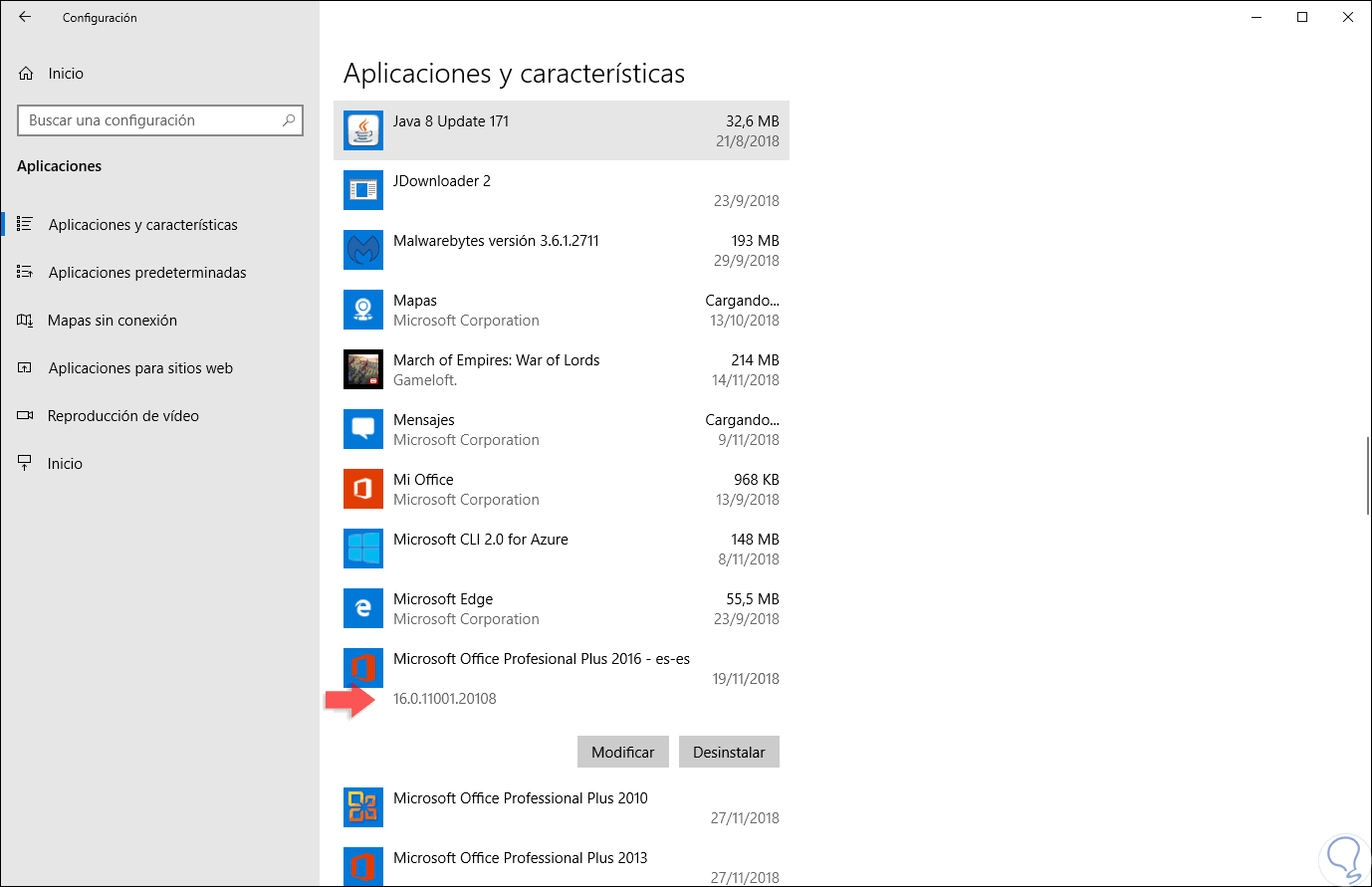
Task: Click the JDownloader 2 app icon
Action: [363, 190]
